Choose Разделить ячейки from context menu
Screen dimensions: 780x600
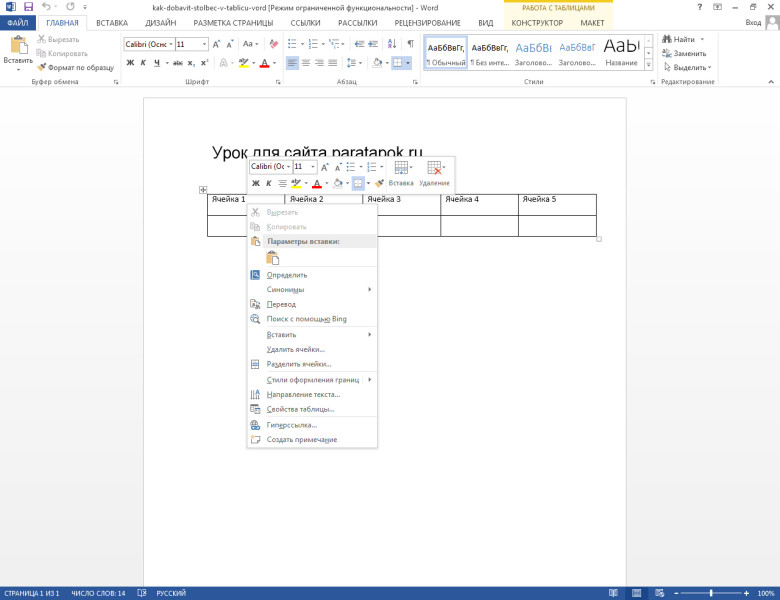tap(298, 364)
